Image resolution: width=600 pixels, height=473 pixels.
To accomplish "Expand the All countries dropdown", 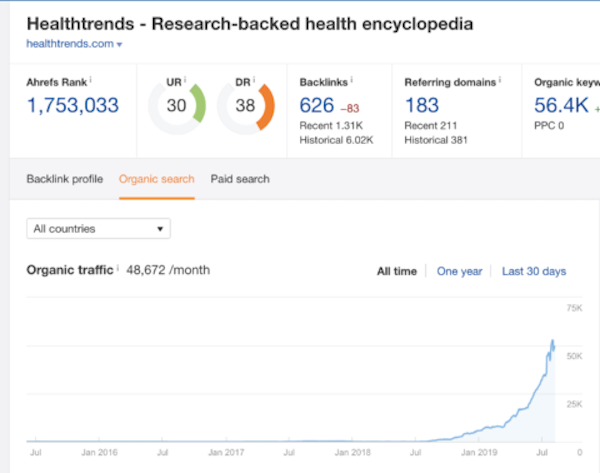I will [x=98, y=228].
